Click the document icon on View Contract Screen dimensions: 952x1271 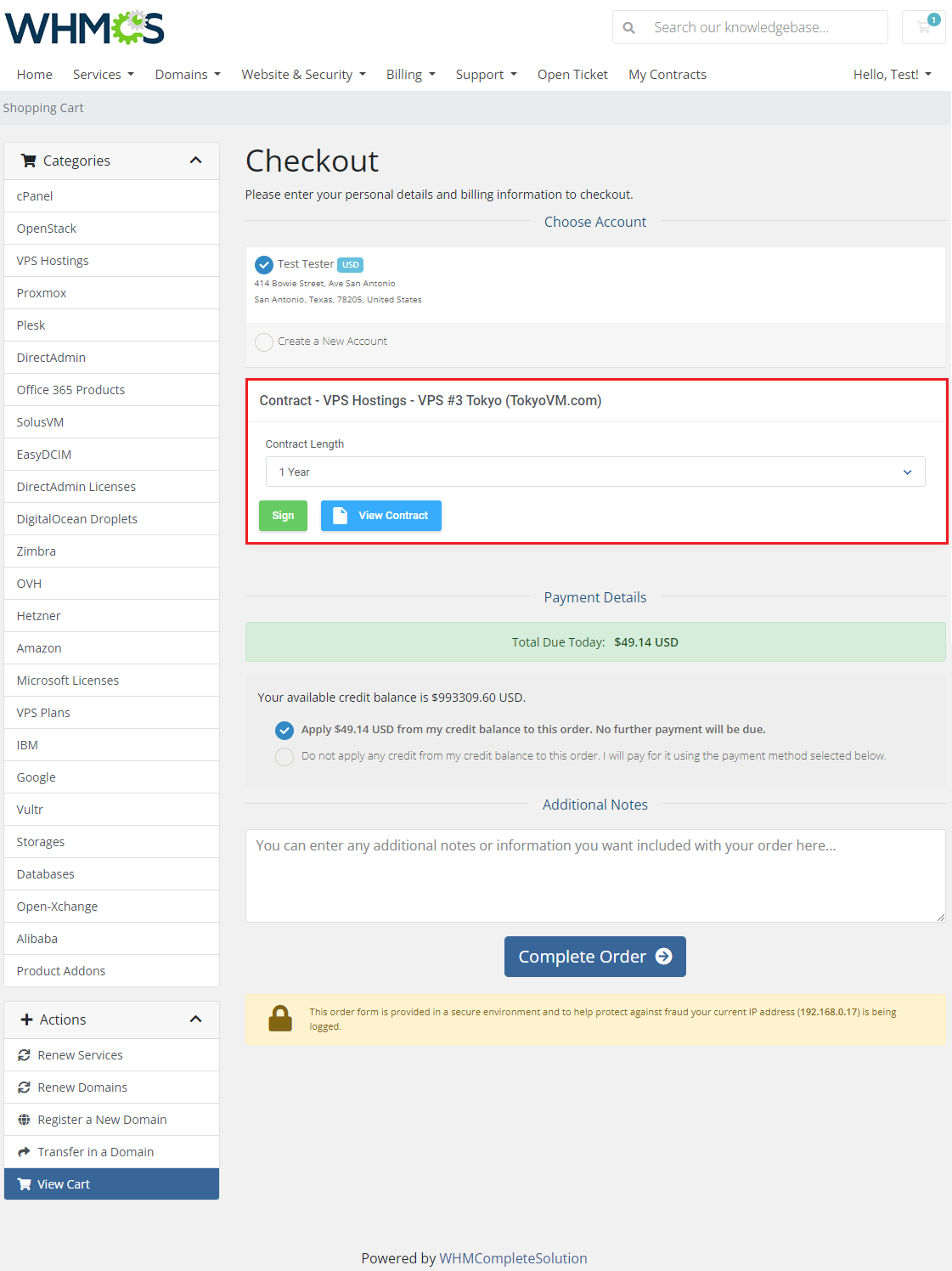pyautogui.click(x=340, y=516)
